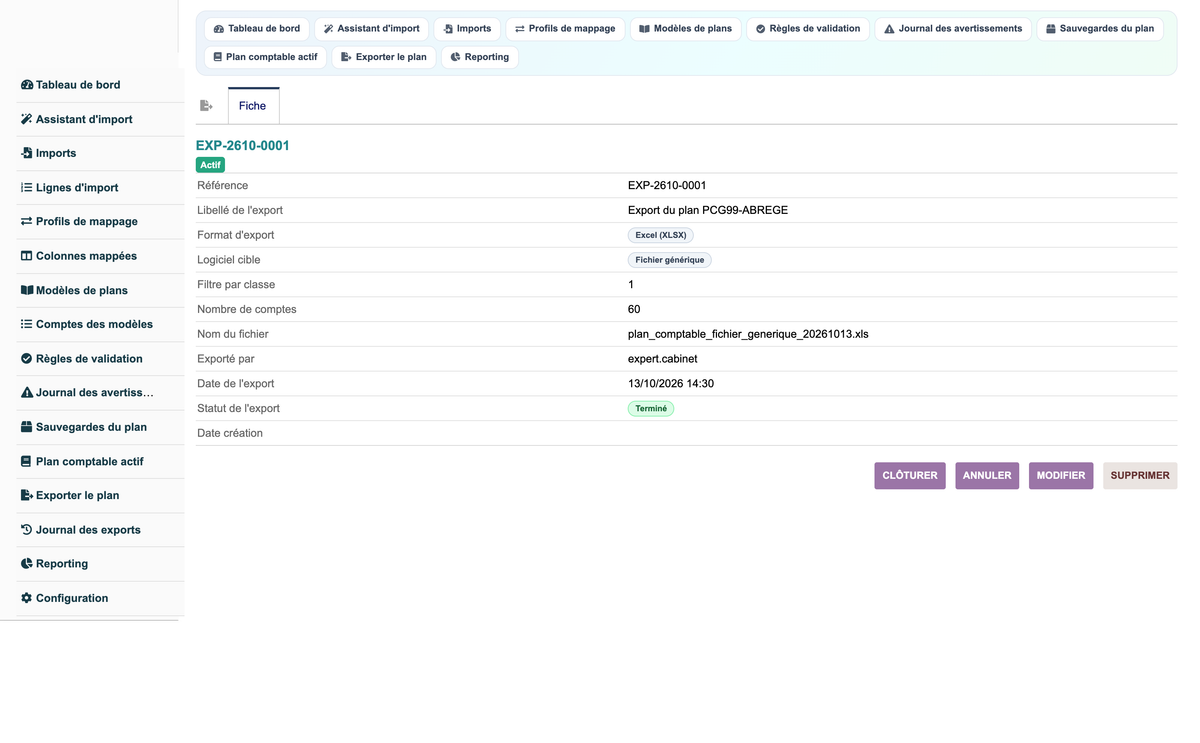Open Exporter le plan from top bar

pos(384,57)
